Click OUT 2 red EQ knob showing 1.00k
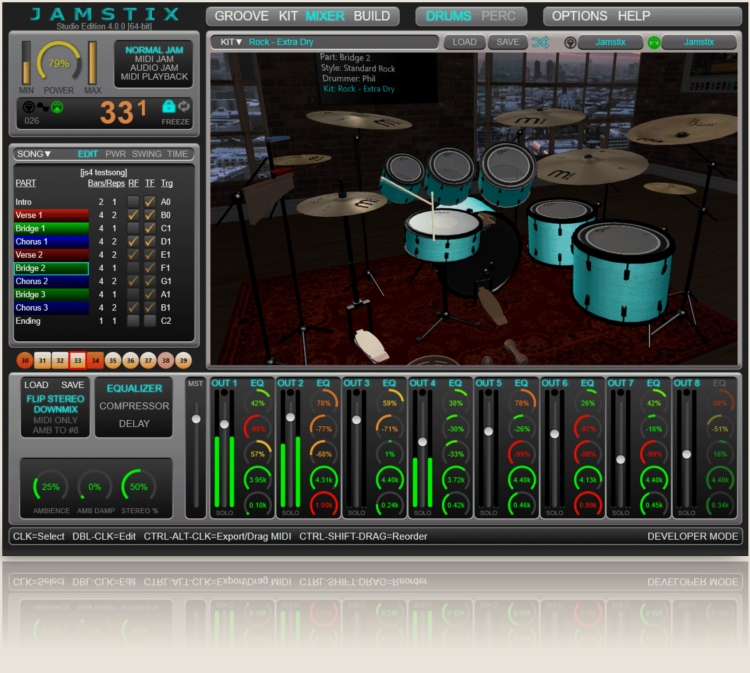Image resolution: width=750 pixels, height=673 pixels. (x=324, y=505)
